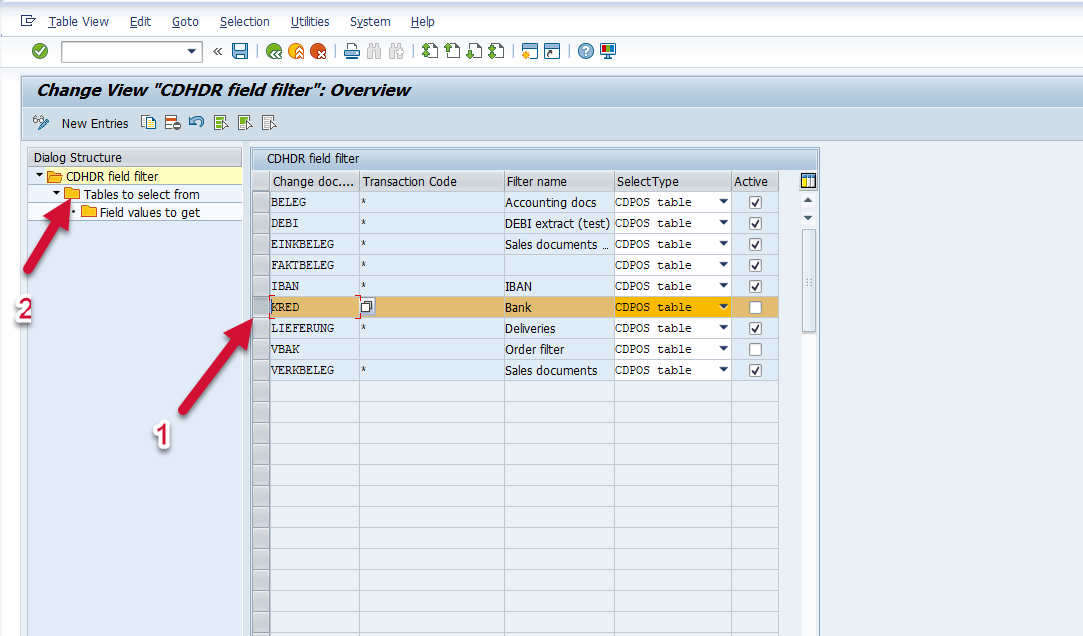Click the Save diskette icon
The image size is (1083, 636).
point(240,51)
